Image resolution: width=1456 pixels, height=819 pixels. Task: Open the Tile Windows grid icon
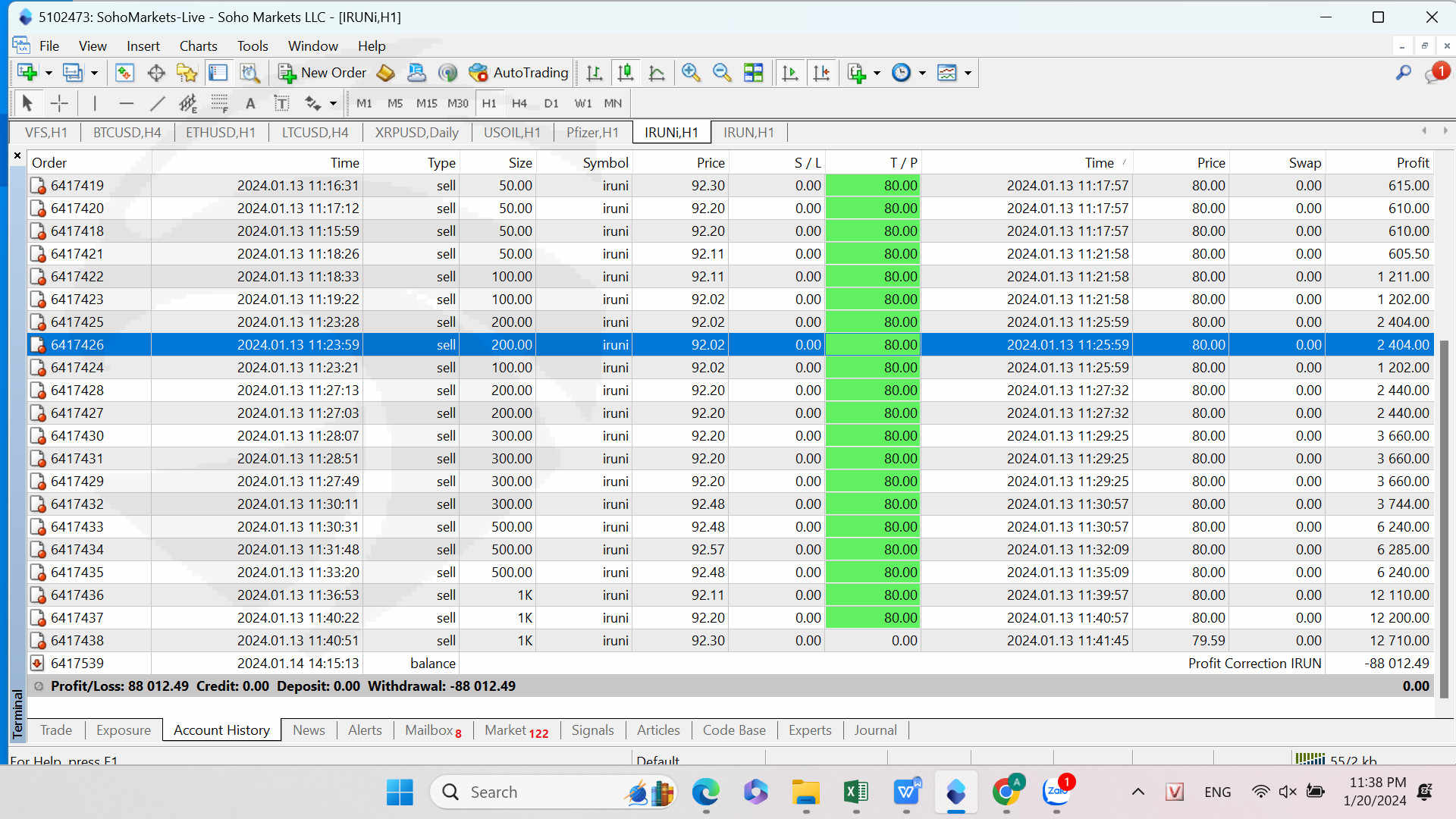tap(753, 73)
